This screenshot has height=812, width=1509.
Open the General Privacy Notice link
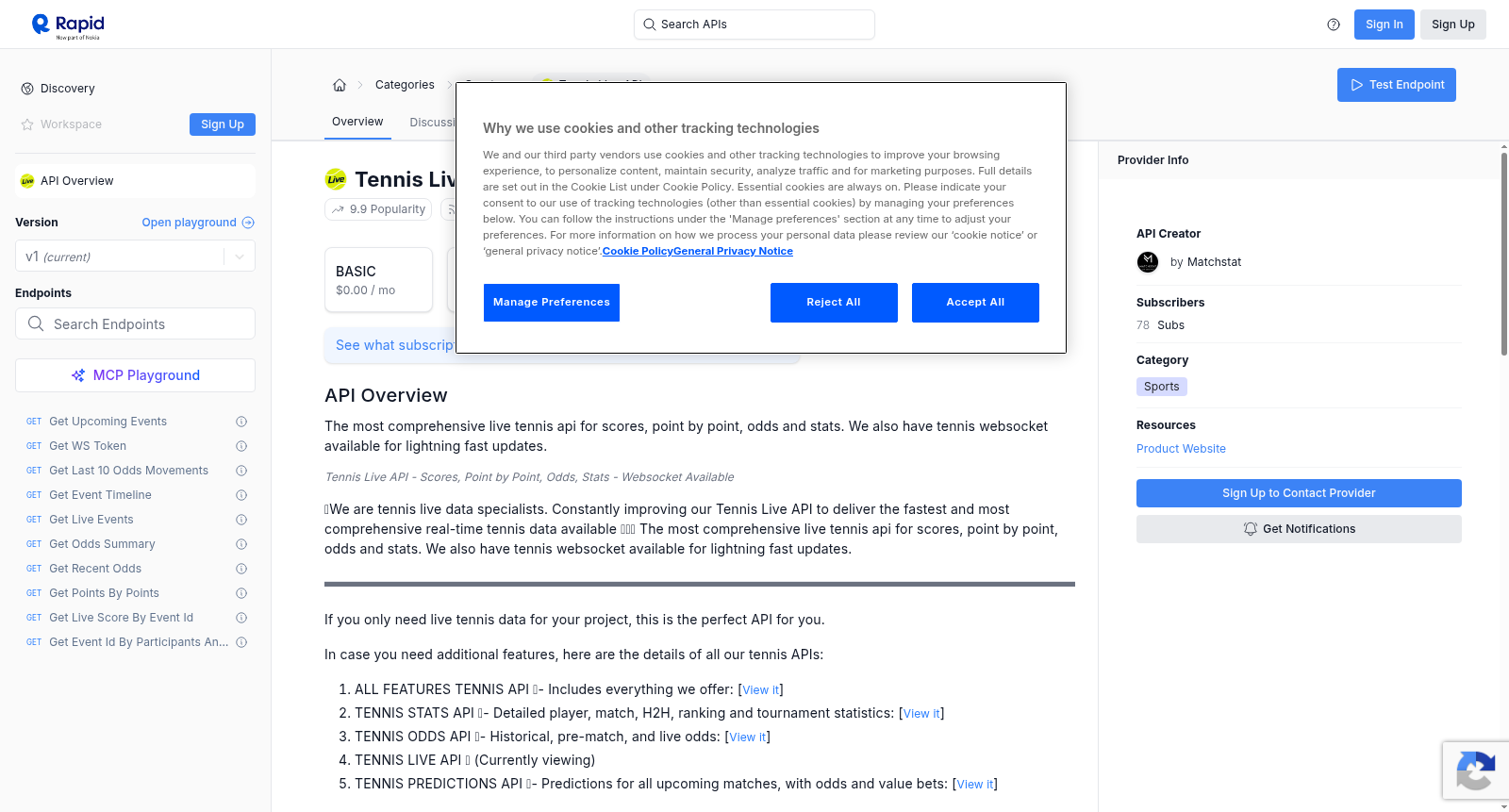[734, 251]
